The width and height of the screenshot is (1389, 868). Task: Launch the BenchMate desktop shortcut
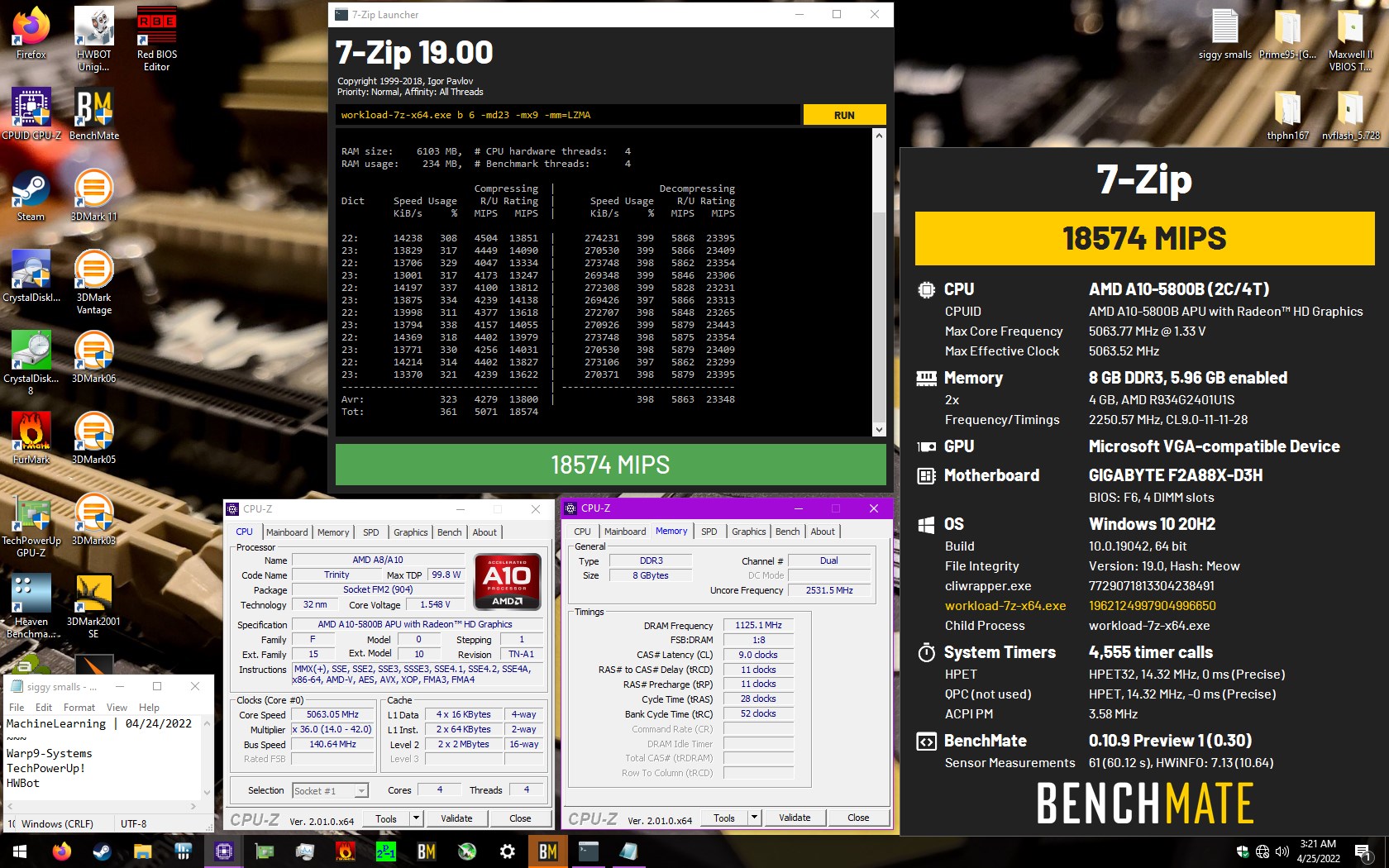[93, 114]
